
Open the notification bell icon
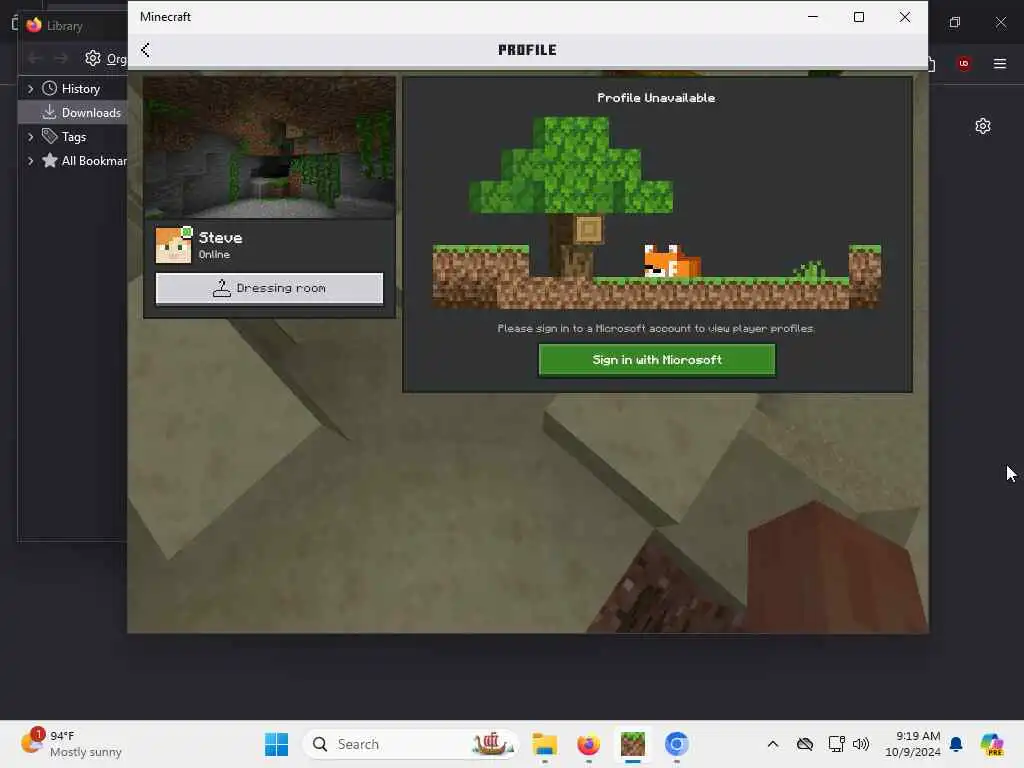tap(956, 744)
